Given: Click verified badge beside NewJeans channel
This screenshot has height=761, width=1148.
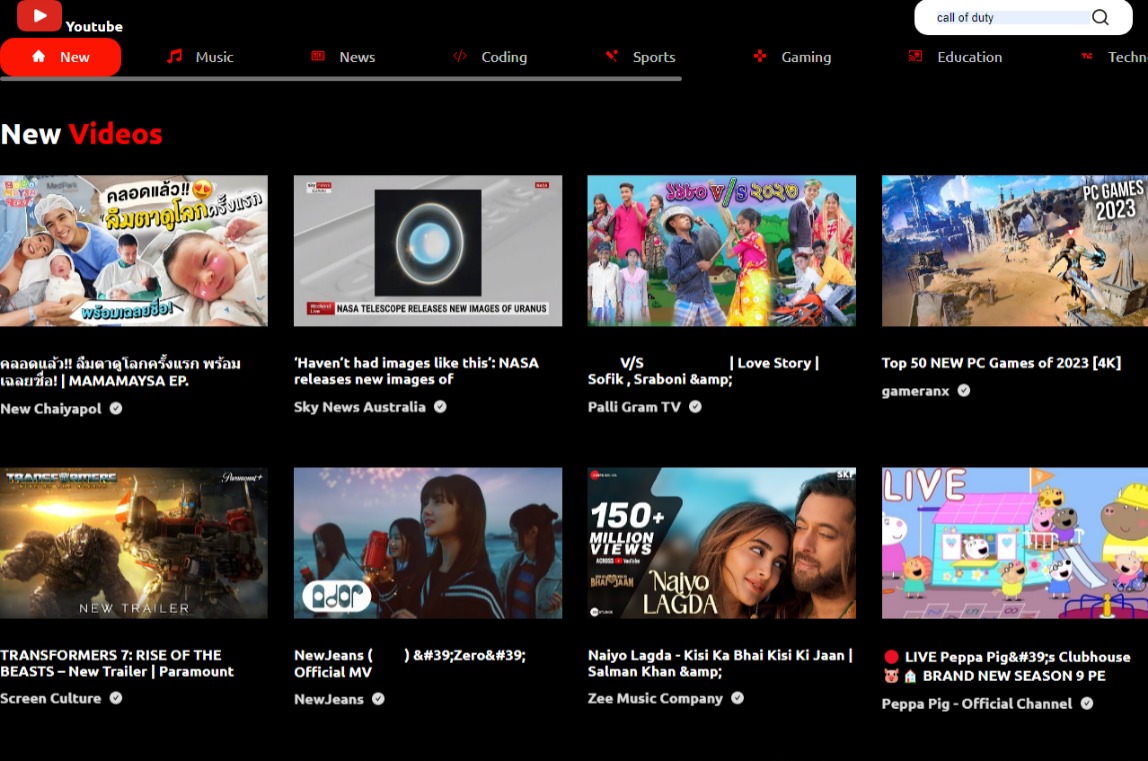Looking at the screenshot, I should click(x=378, y=699).
